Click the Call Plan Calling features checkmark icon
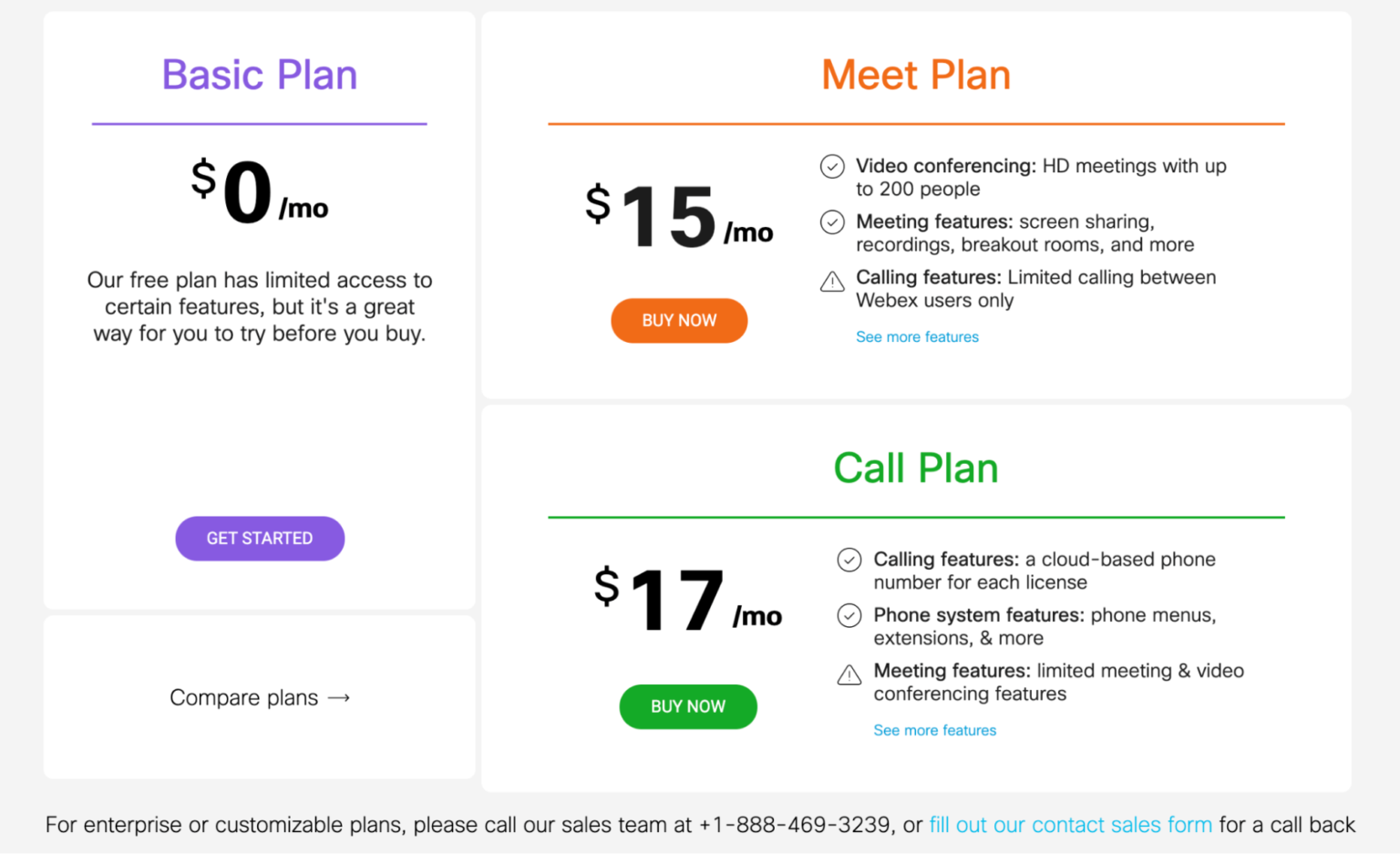This screenshot has height=854, width=1400. pyautogui.click(x=849, y=560)
